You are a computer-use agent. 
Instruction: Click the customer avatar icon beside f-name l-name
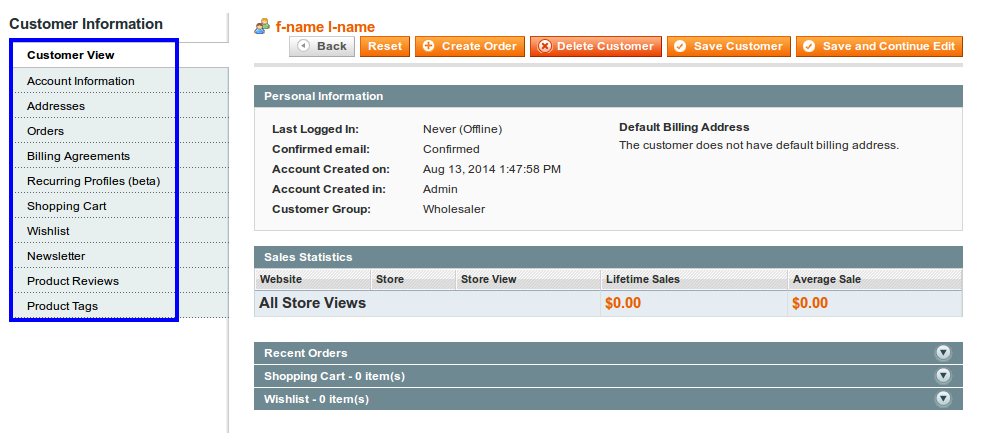262,27
